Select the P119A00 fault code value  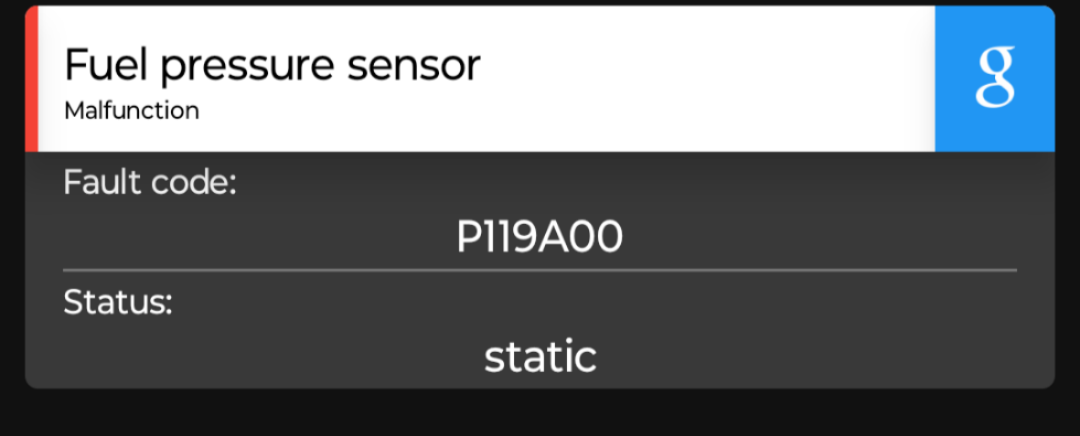pyautogui.click(x=540, y=238)
